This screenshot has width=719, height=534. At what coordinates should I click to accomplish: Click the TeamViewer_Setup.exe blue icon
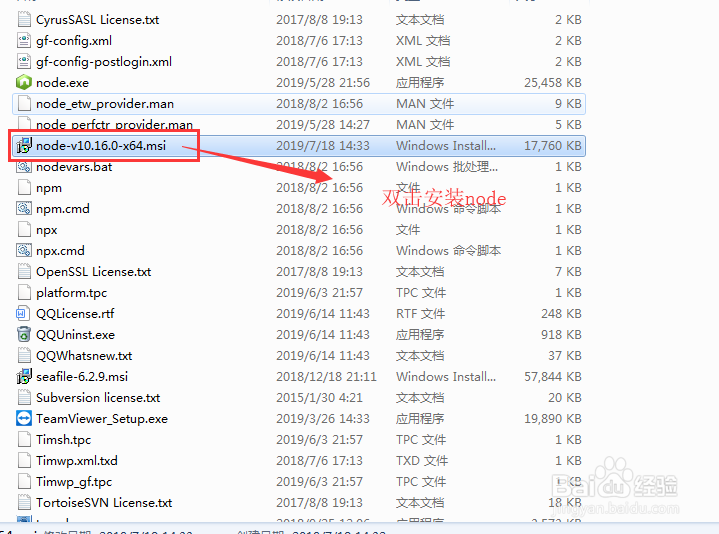24,419
